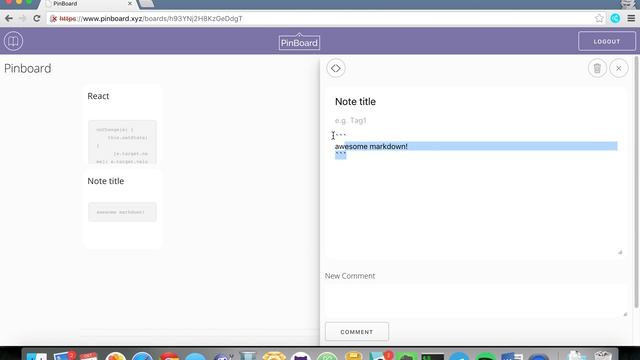Close the PinBoard browser tab

coord(130,4)
